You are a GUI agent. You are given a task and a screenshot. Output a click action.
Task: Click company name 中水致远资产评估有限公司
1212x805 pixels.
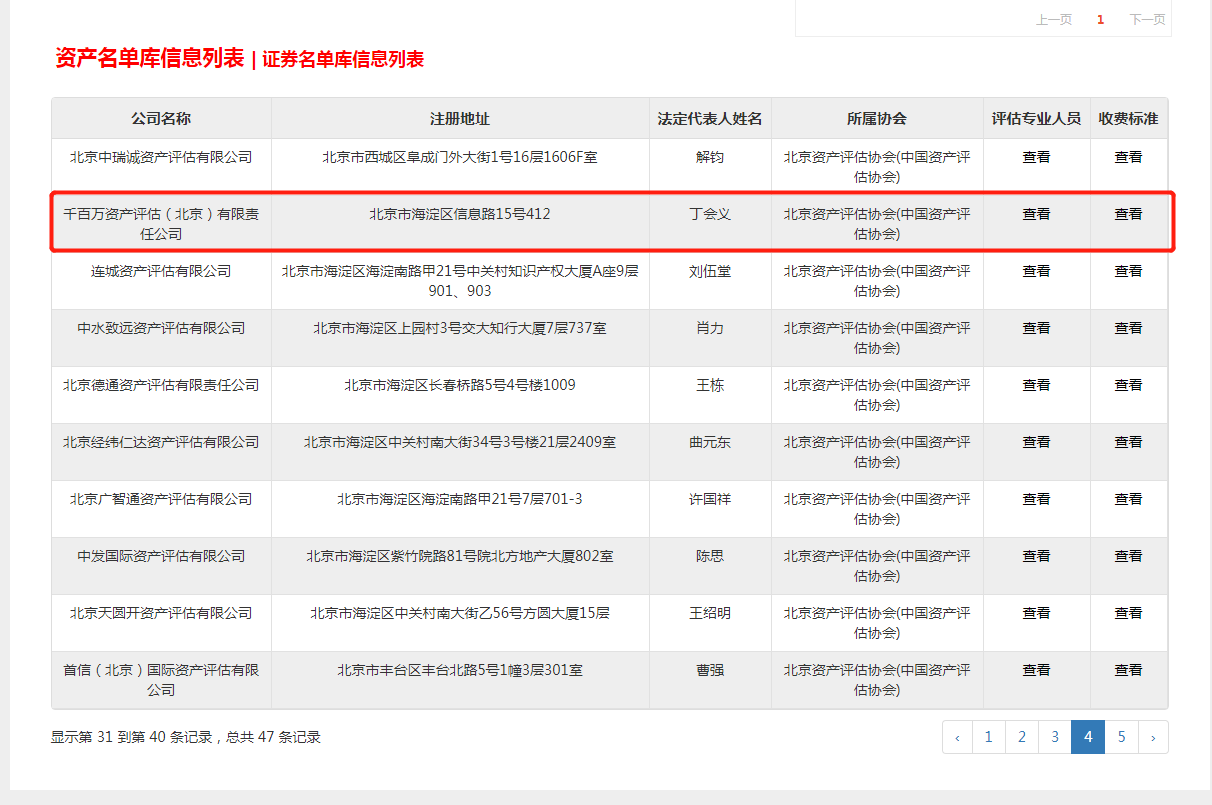coord(161,328)
